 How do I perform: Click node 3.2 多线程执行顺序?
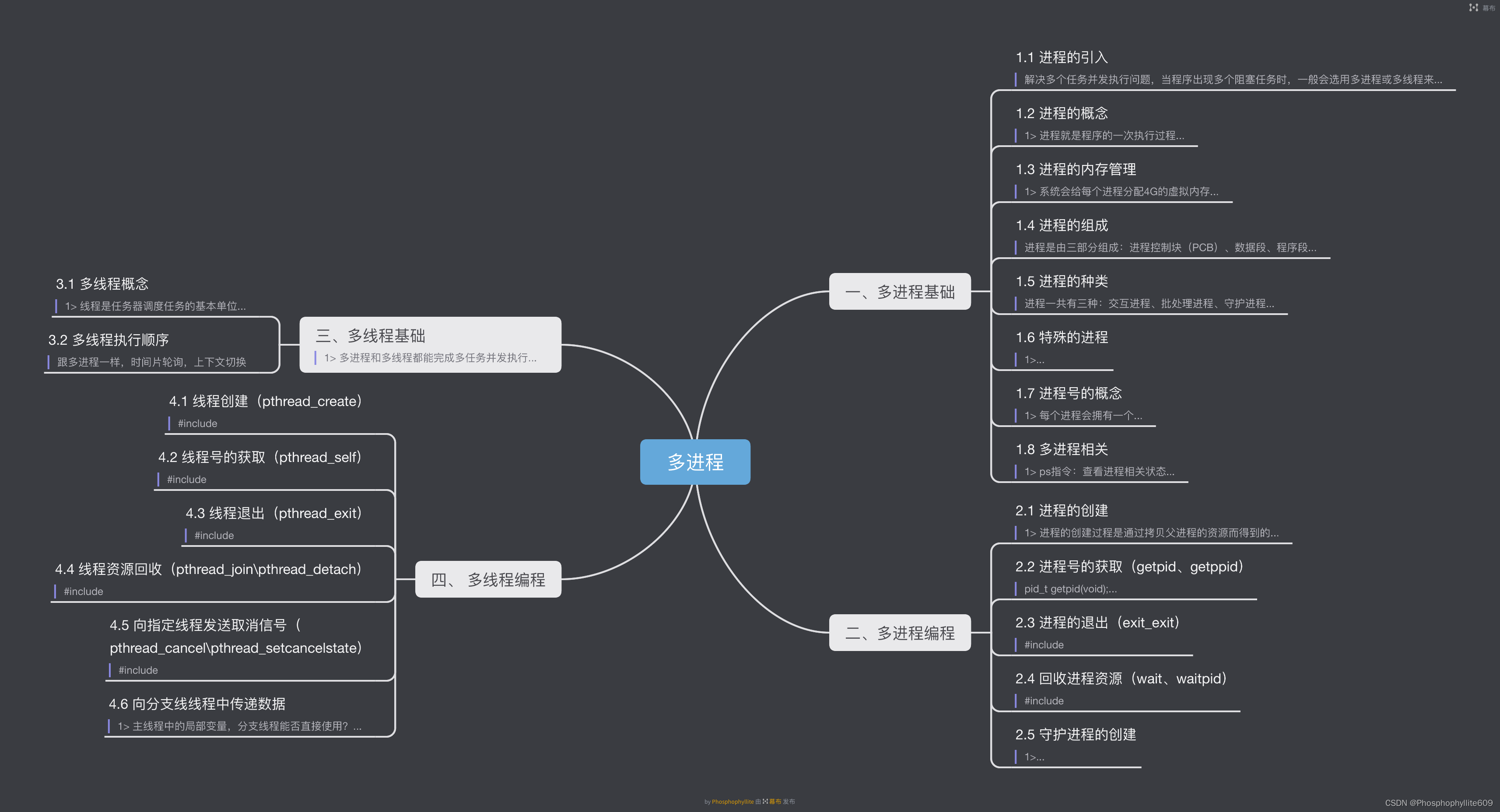coord(109,340)
